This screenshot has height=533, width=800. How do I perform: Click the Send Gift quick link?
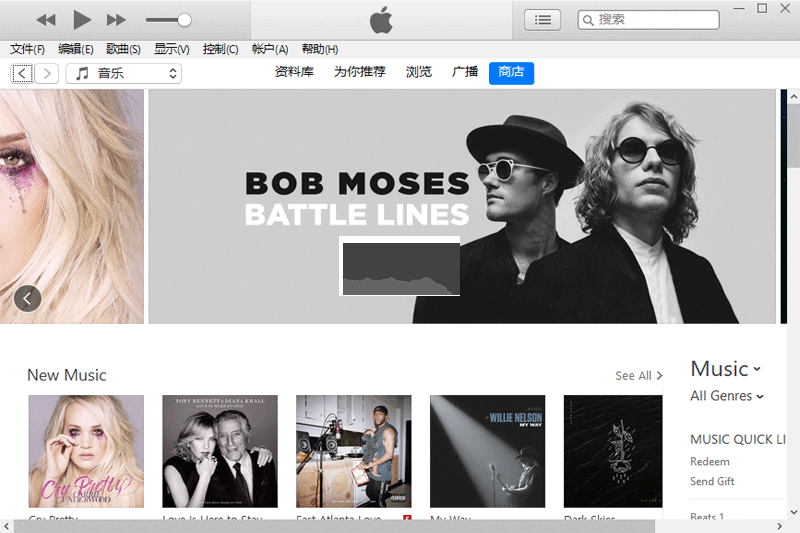[712, 481]
